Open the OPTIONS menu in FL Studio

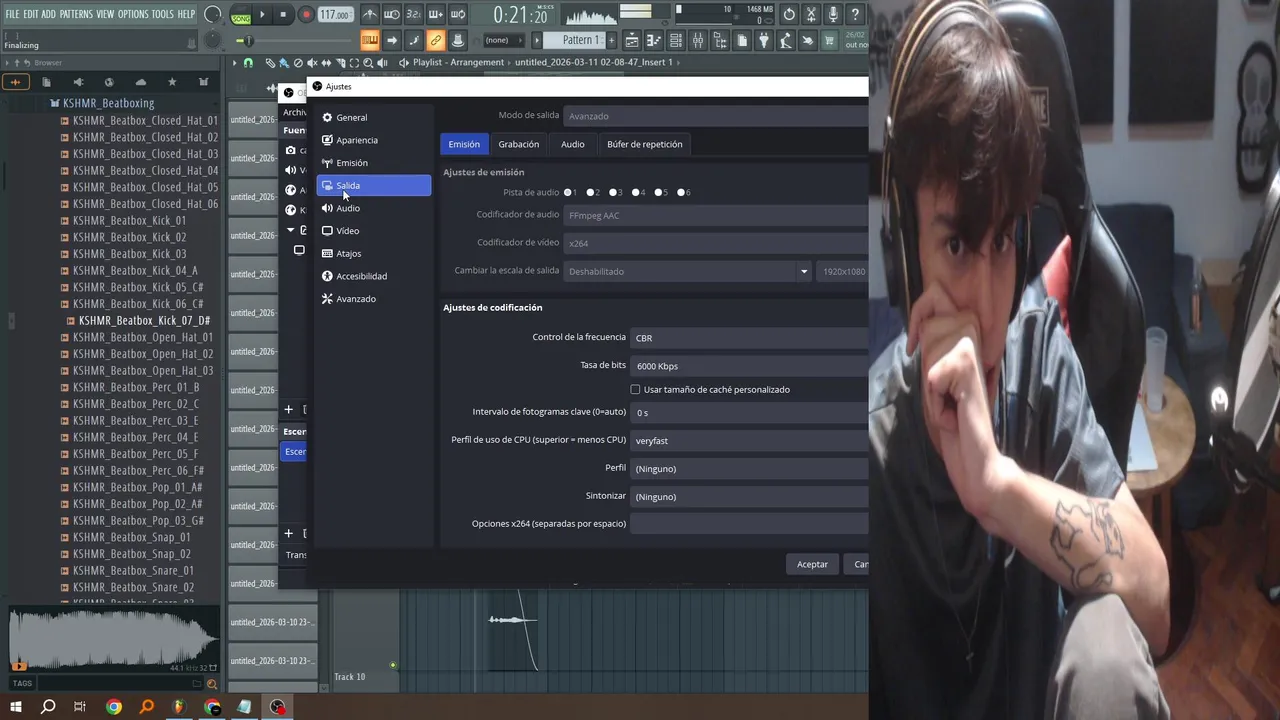click(x=133, y=14)
